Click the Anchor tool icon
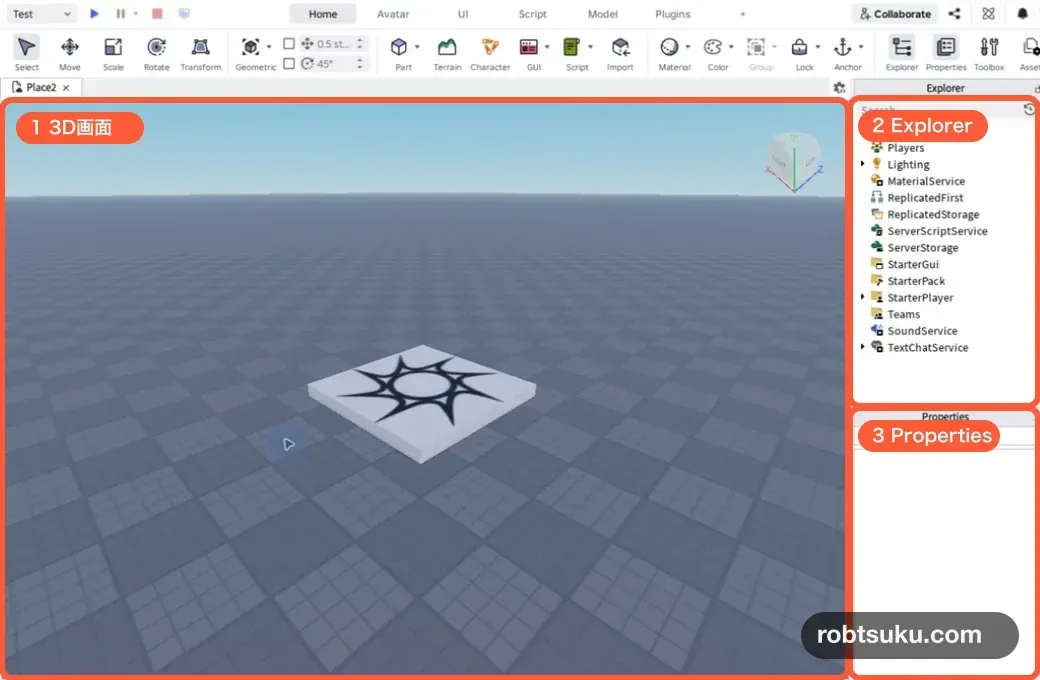The image size is (1040, 680). [843, 47]
